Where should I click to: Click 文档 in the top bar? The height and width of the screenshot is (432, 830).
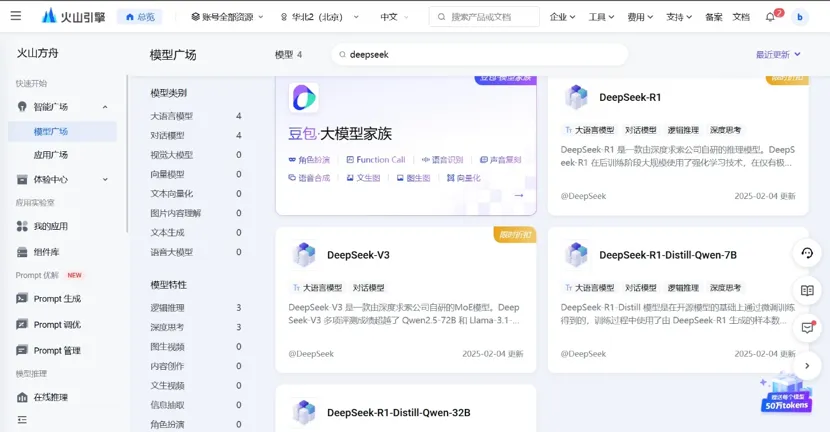(741, 17)
